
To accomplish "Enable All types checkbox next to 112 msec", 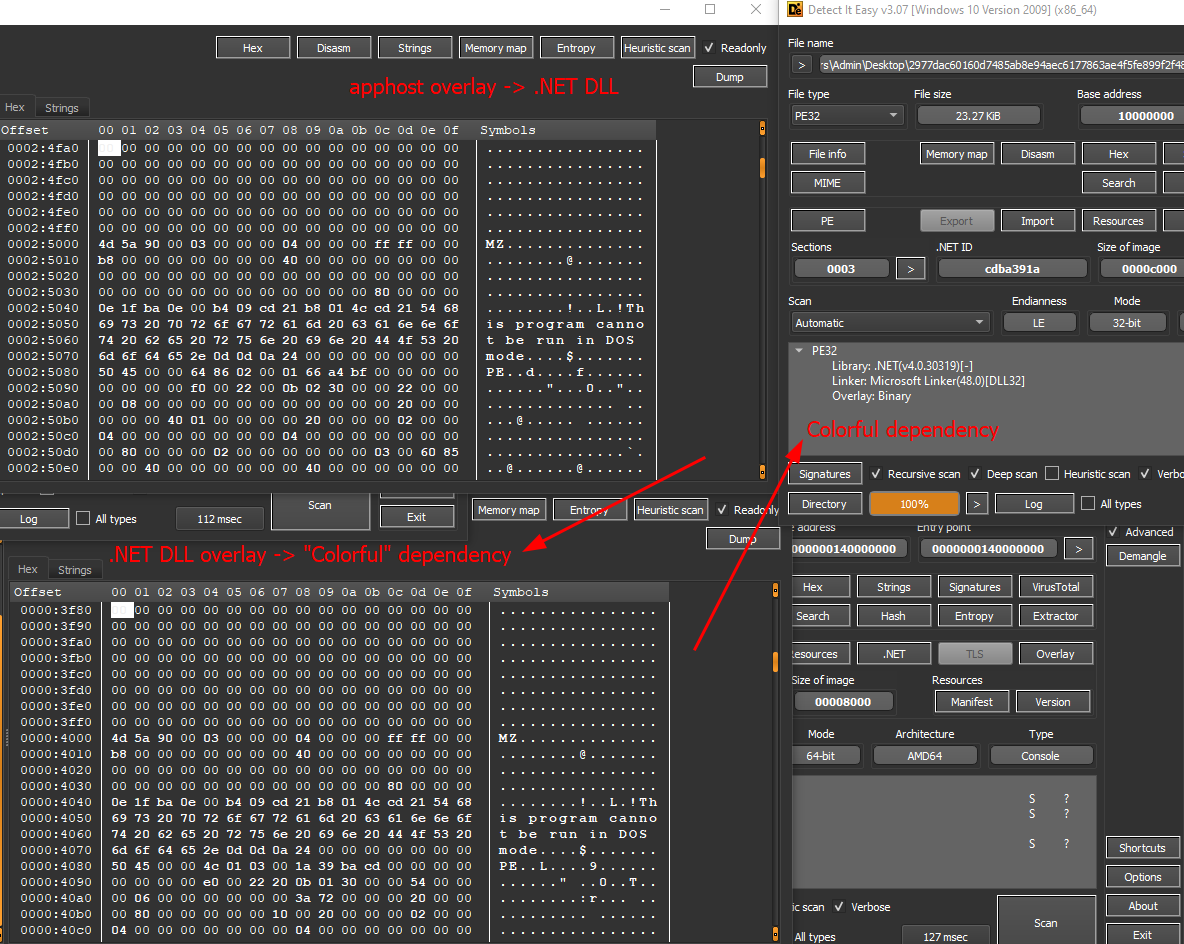I will point(83,518).
